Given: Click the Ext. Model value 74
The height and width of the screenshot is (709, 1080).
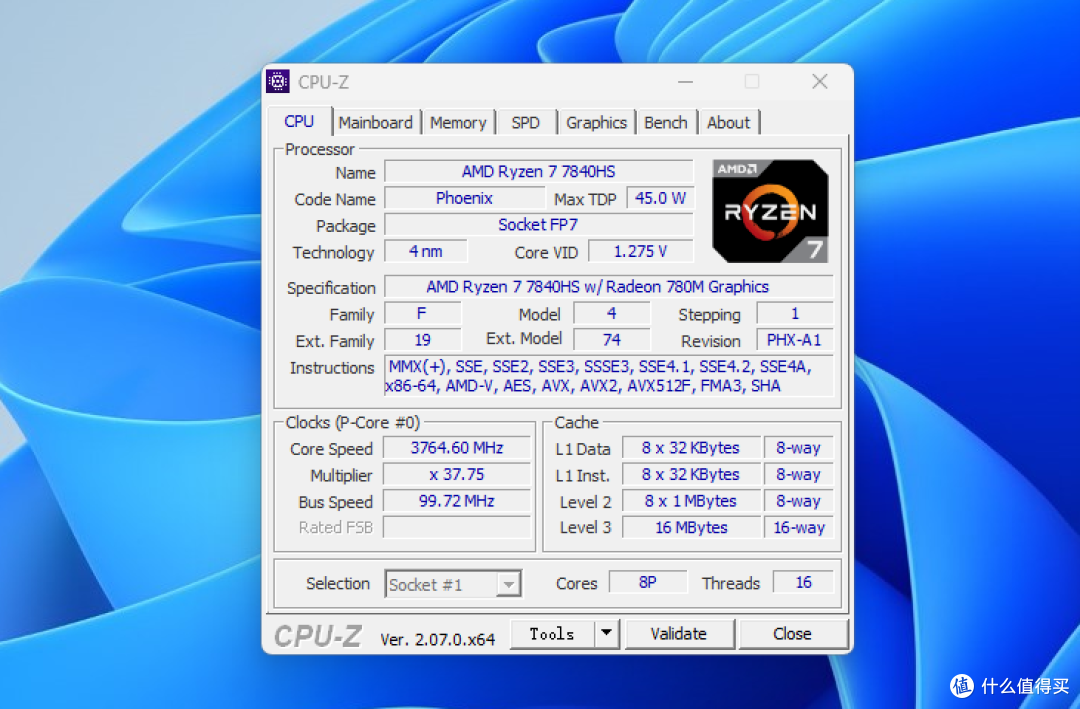Looking at the screenshot, I should pyautogui.click(x=612, y=340).
